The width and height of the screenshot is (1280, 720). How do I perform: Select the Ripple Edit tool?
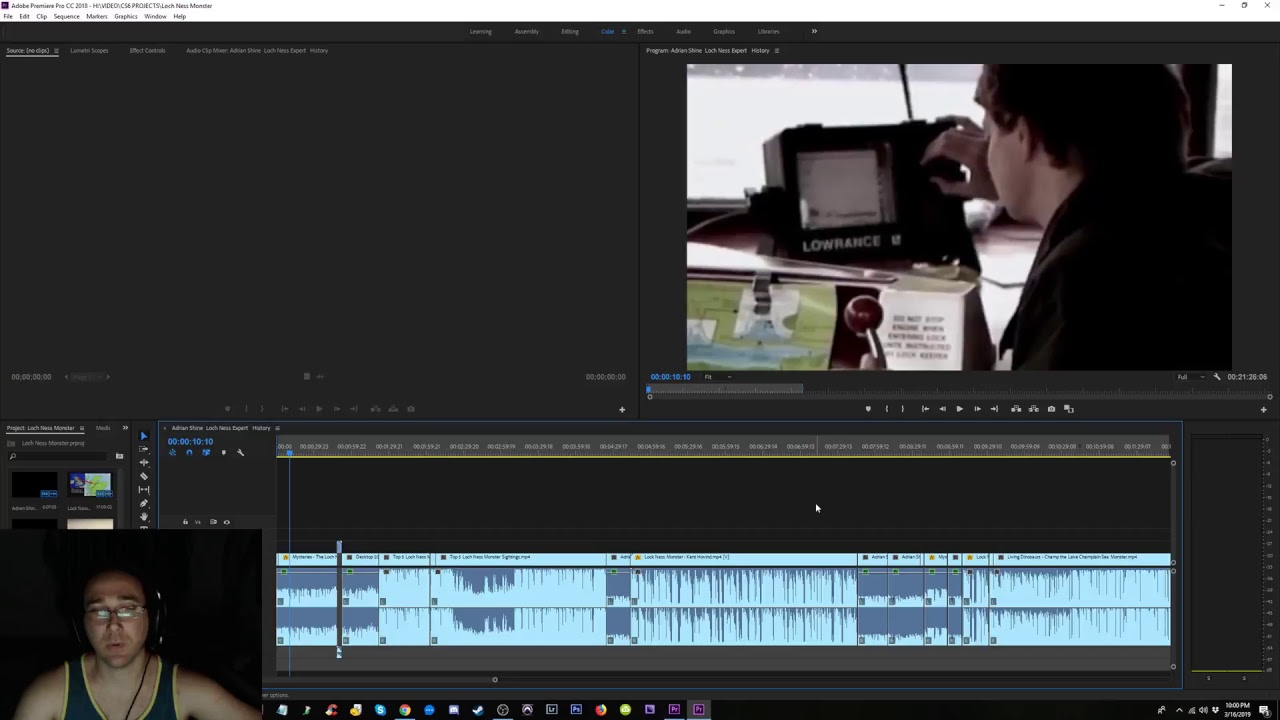click(143, 462)
